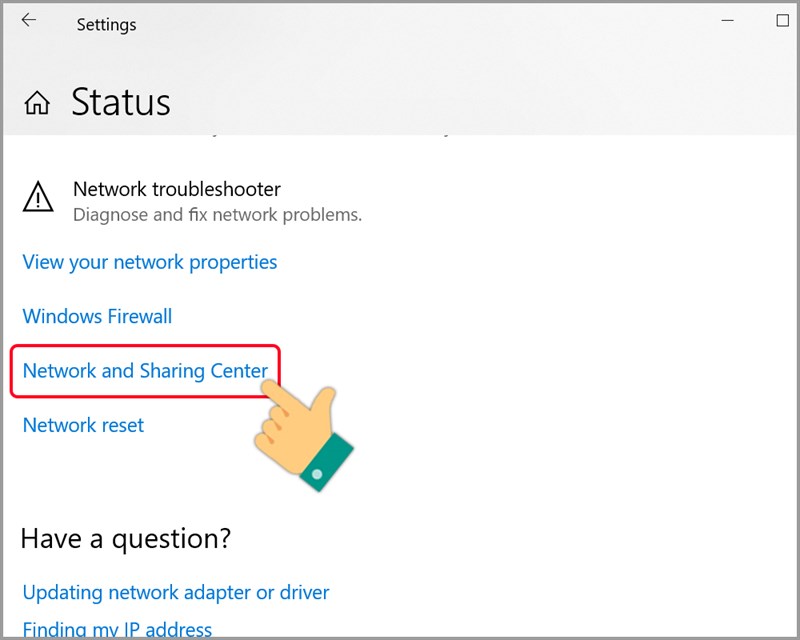Viewport: 800px width, 640px height.
Task: Open View your network properties
Action: (150, 262)
